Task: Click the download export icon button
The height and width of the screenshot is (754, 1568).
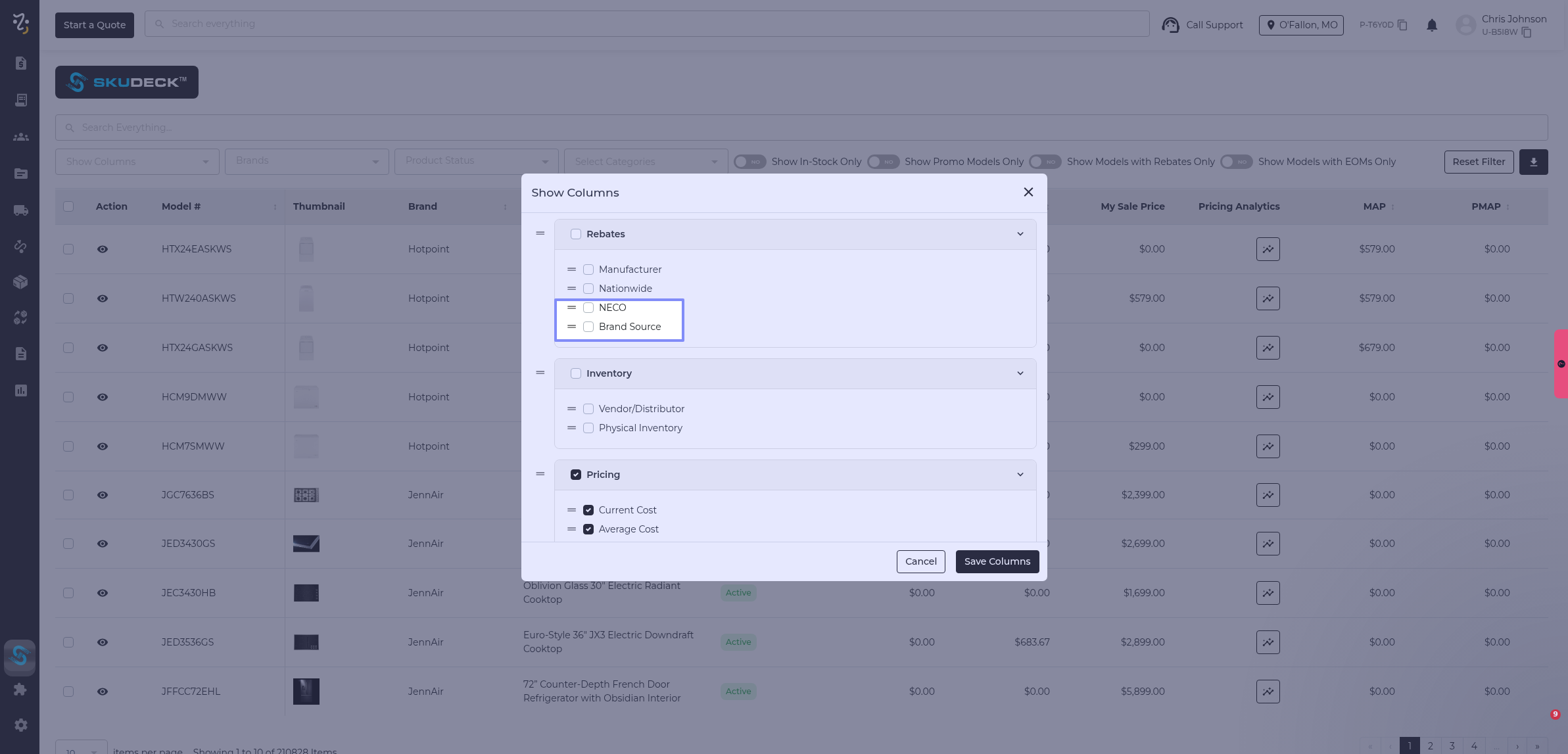Action: pyautogui.click(x=1533, y=162)
